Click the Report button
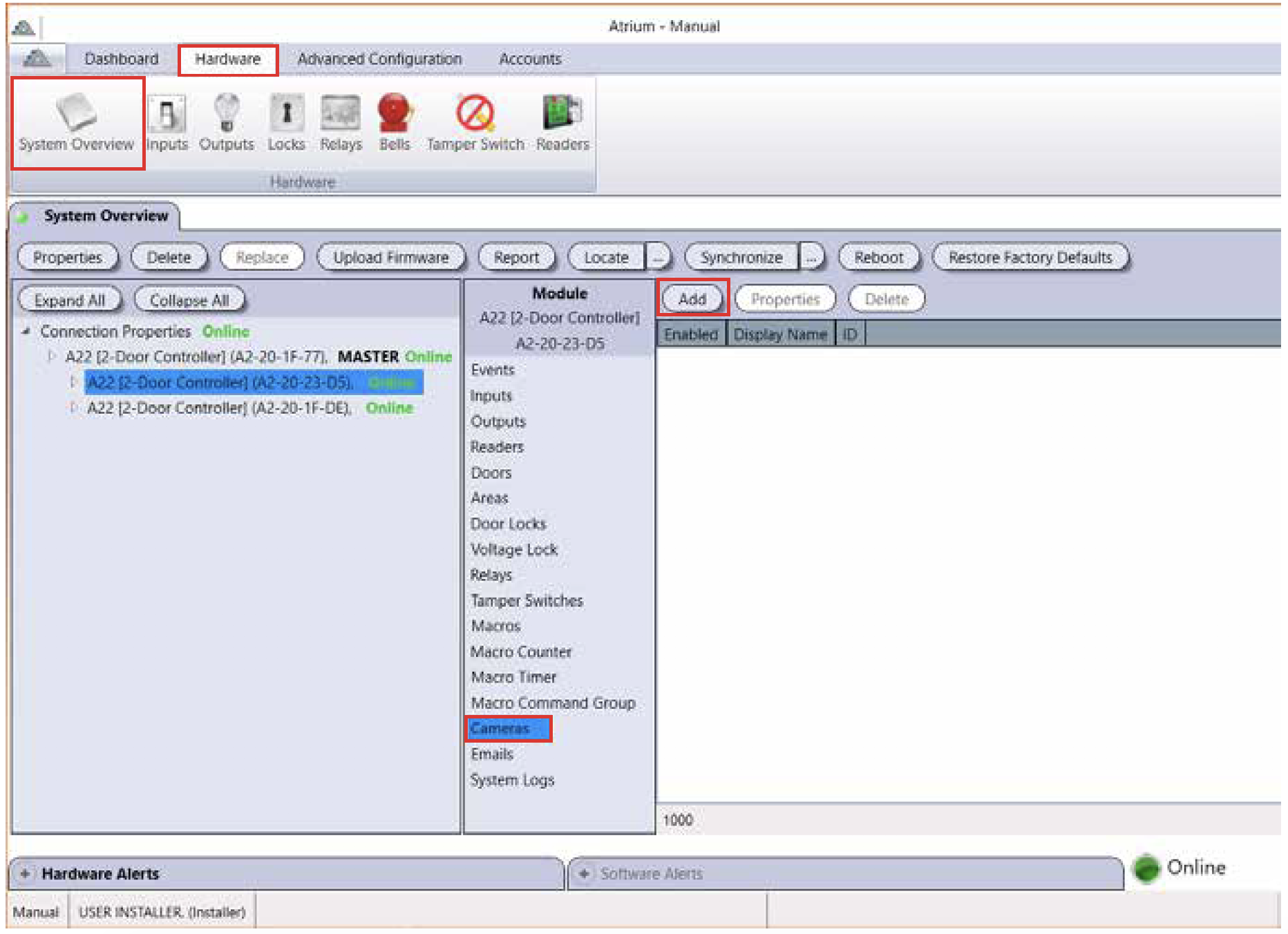This screenshot has height=934, width=1288. 516,258
